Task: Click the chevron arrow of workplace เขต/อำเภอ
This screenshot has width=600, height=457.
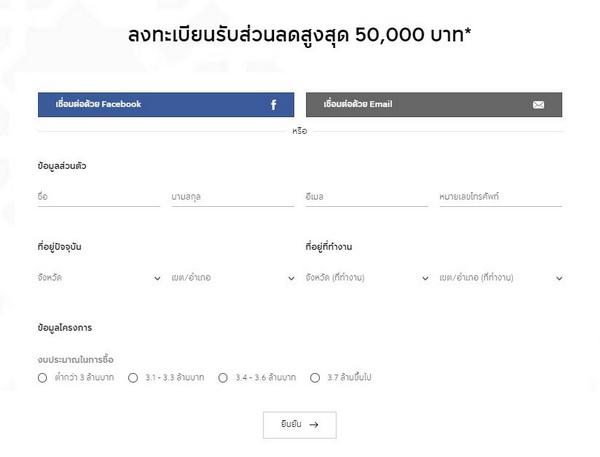Action: (x=559, y=278)
